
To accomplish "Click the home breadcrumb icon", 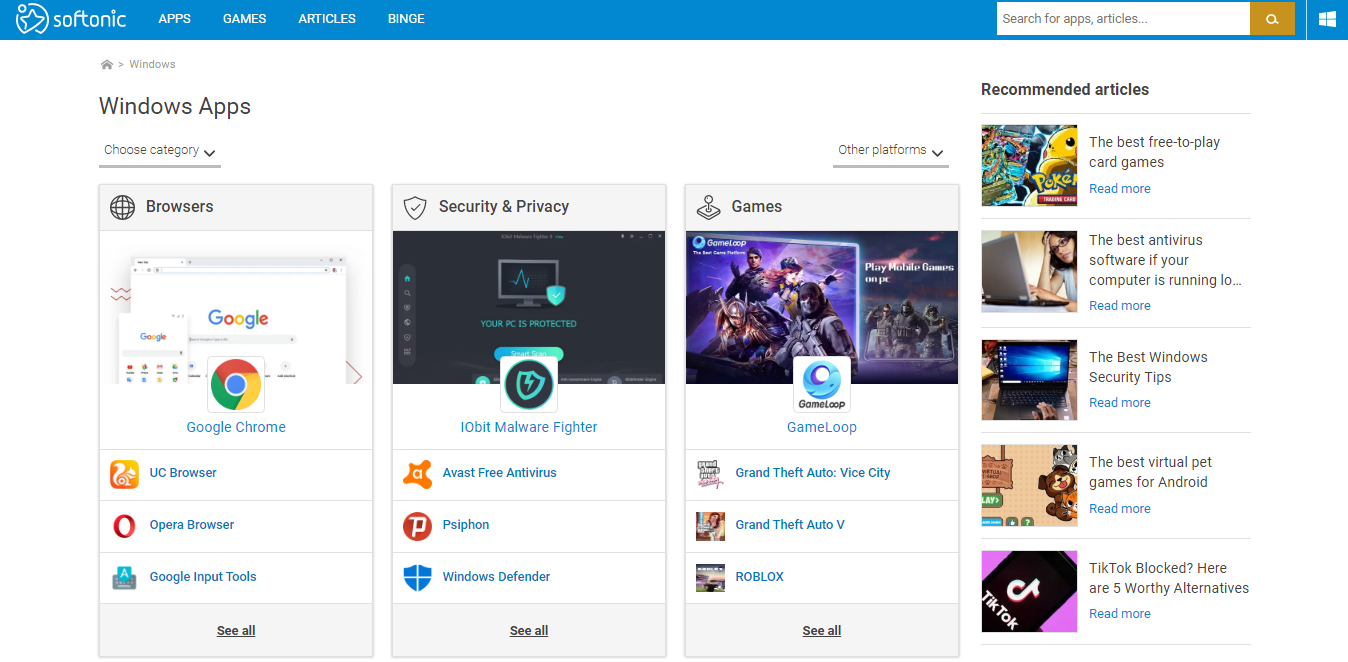I will (x=107, y=65).
